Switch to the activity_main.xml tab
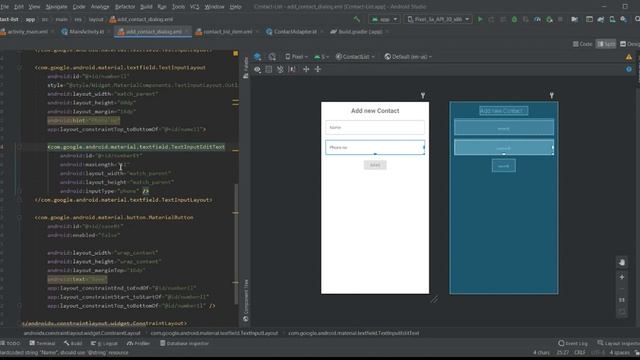 [x=27, y=31]
